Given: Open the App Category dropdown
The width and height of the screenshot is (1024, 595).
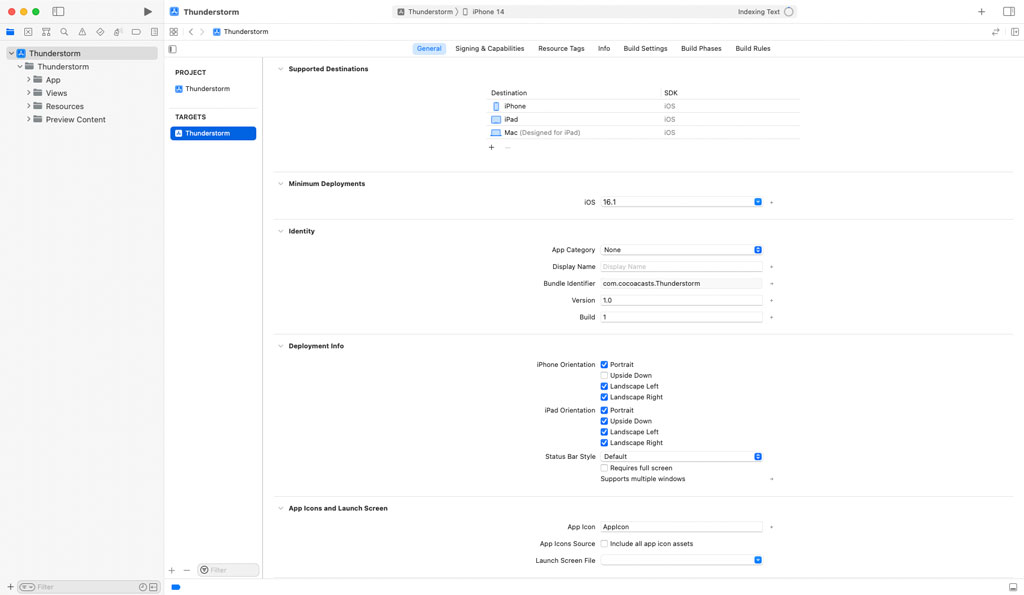Looking at the screenshot, I should click(x=681, y=250).
